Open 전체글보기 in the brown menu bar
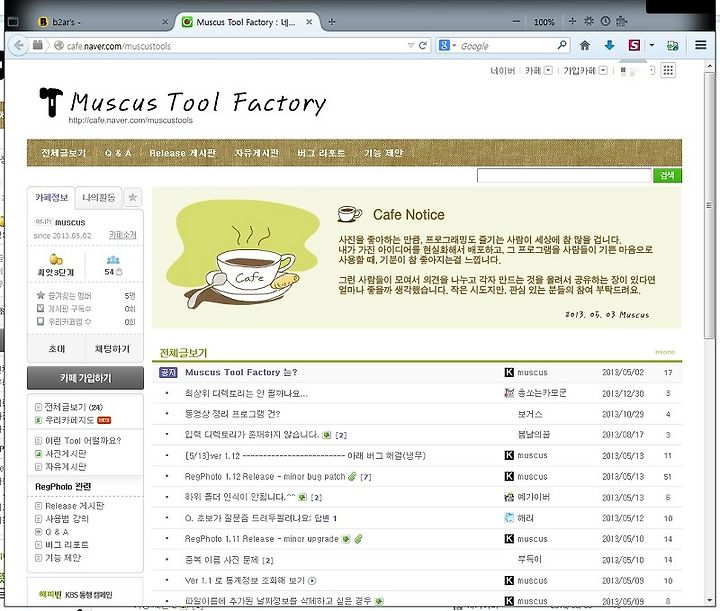This screenshot has width=720, height=611. coord(63,153)
